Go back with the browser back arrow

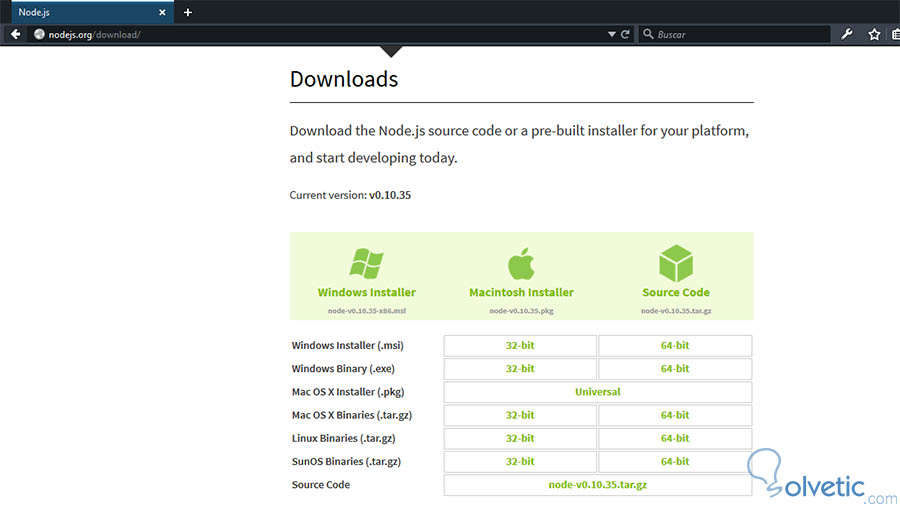tap(15, 34)
